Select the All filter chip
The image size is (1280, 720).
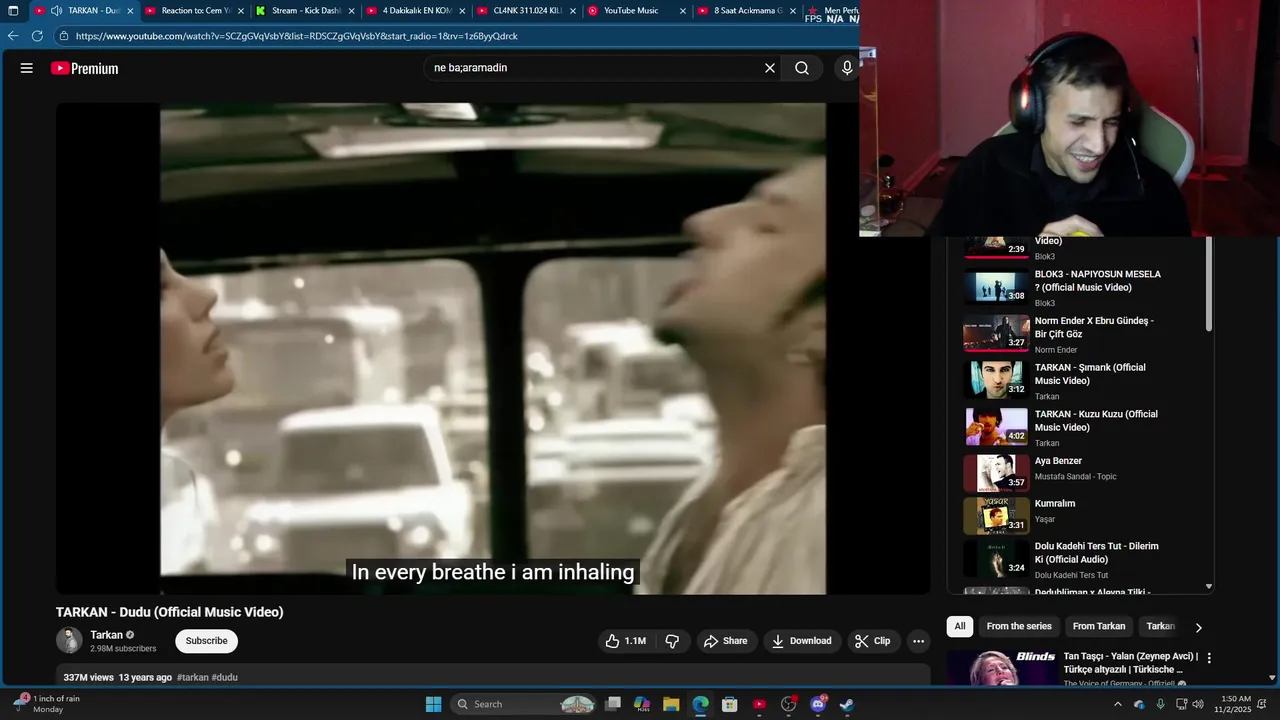[959, 626]
